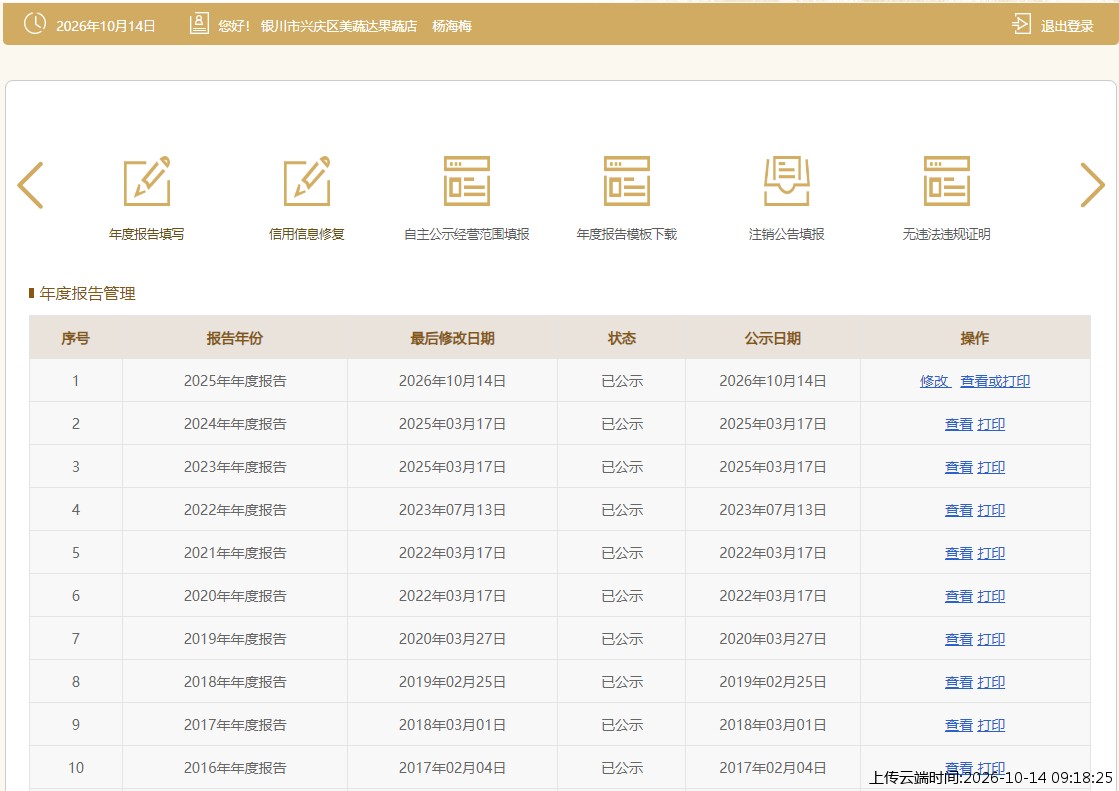Click the left carousel arrow

click(30, 185)
